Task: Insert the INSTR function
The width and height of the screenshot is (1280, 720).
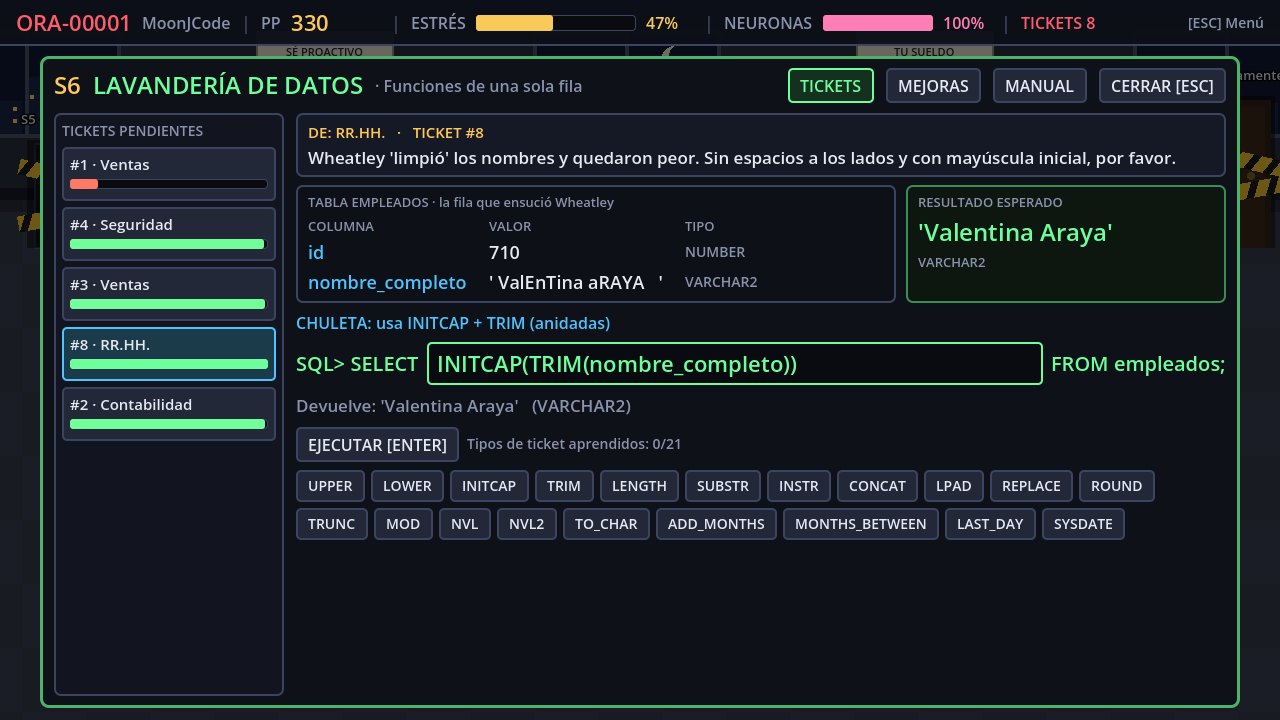Action: tap(799, 486)
